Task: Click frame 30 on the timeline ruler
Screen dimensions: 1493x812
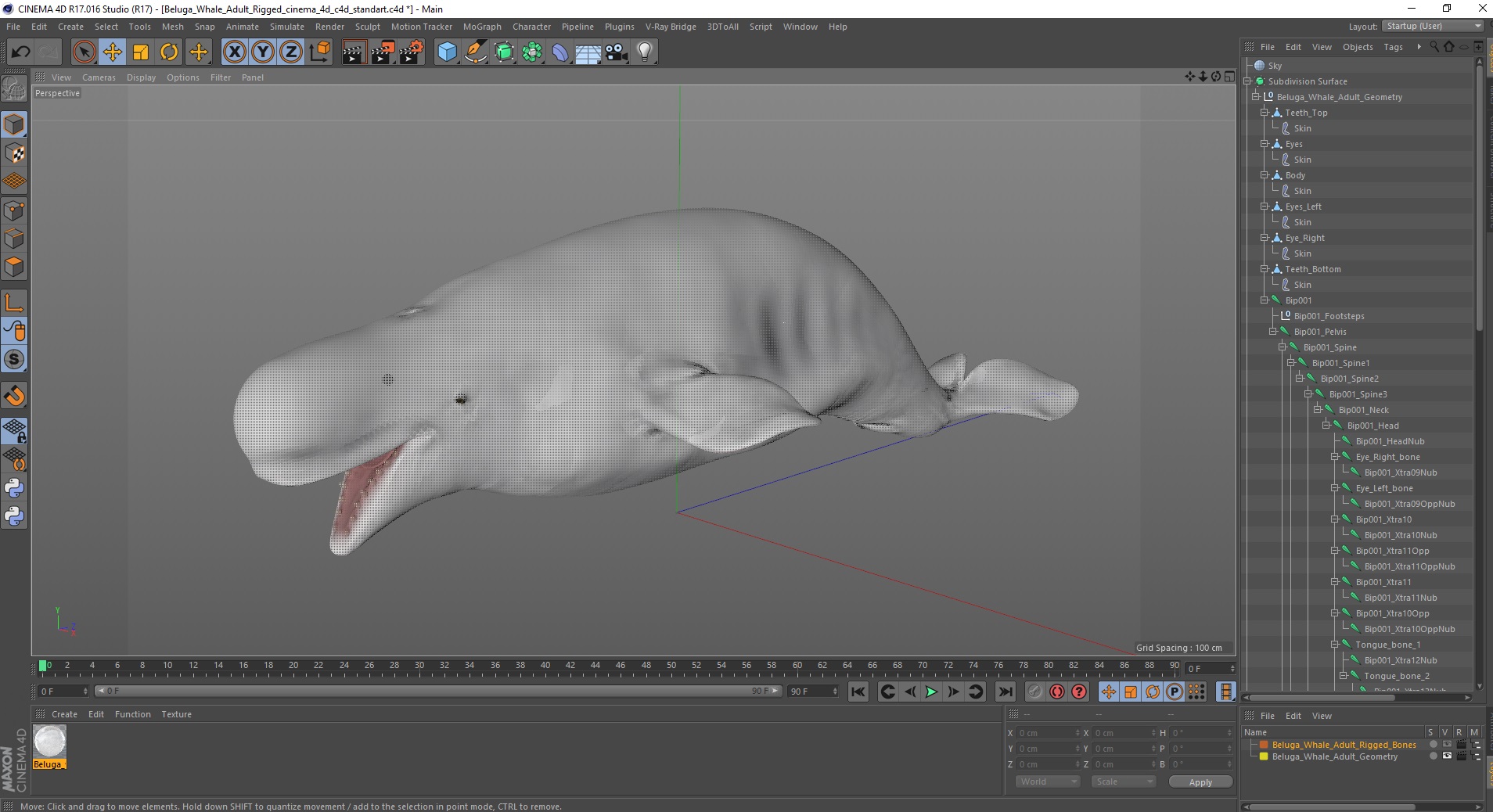Action: [x=419, y=666]
